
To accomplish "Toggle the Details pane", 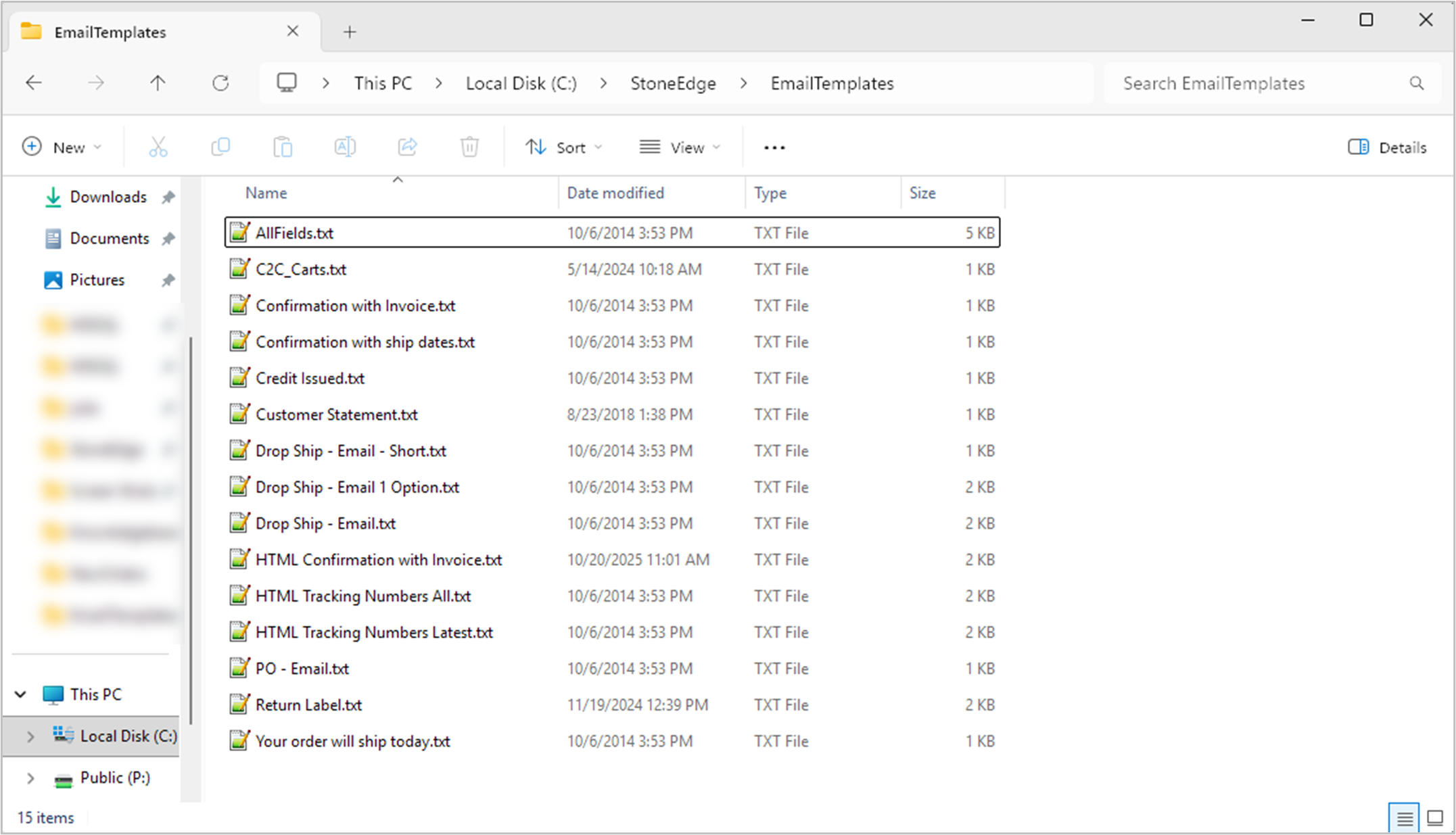I will point(1386,147).
